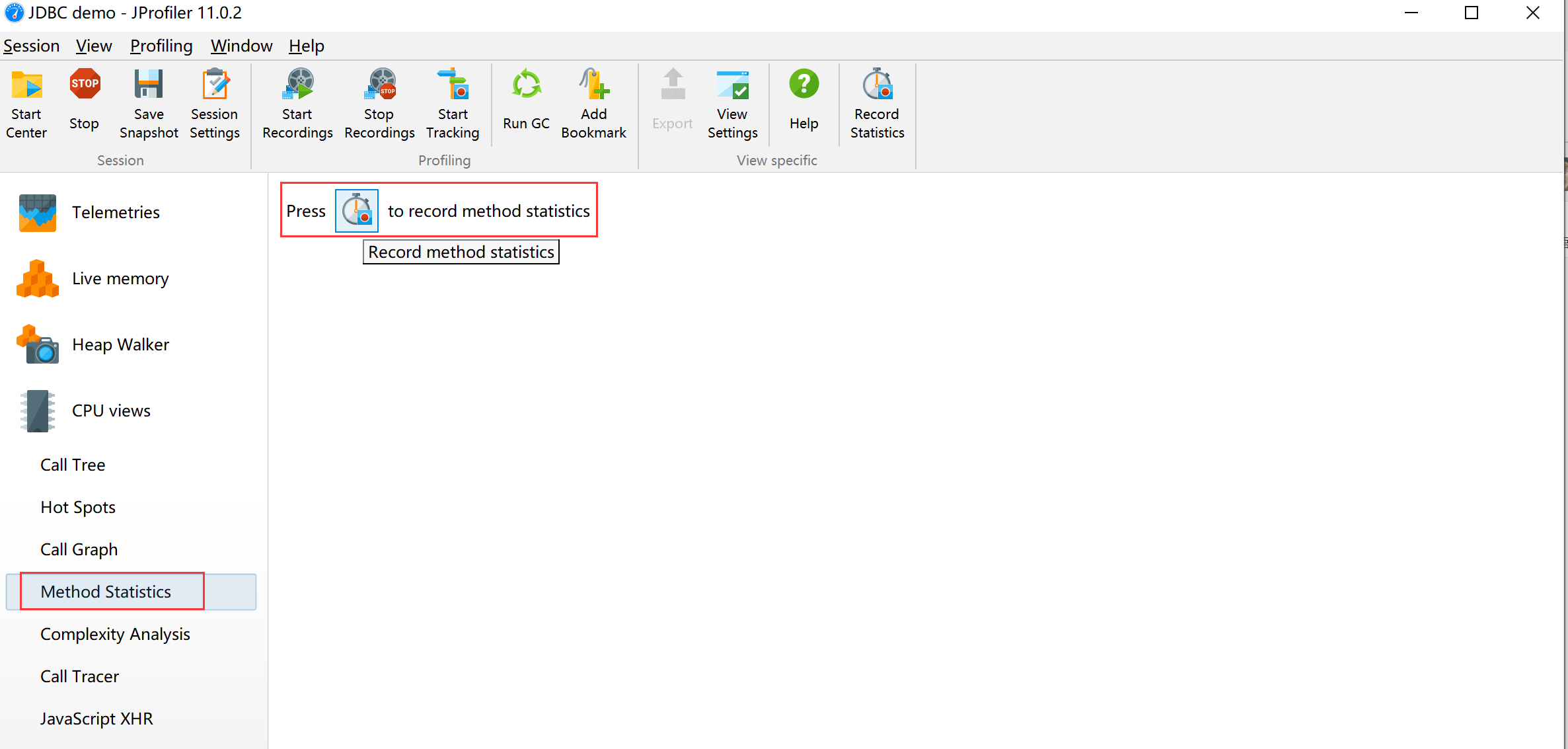The image size is (1568, 749).
Task: Open the Call Tree view
Action: tap(73, 465)
